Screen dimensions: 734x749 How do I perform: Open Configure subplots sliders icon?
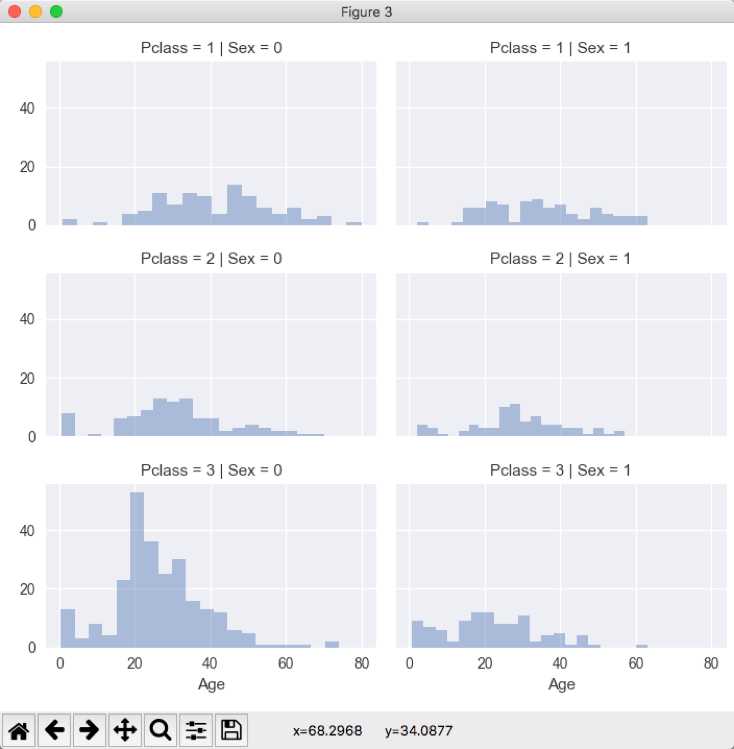coord(195,730)
